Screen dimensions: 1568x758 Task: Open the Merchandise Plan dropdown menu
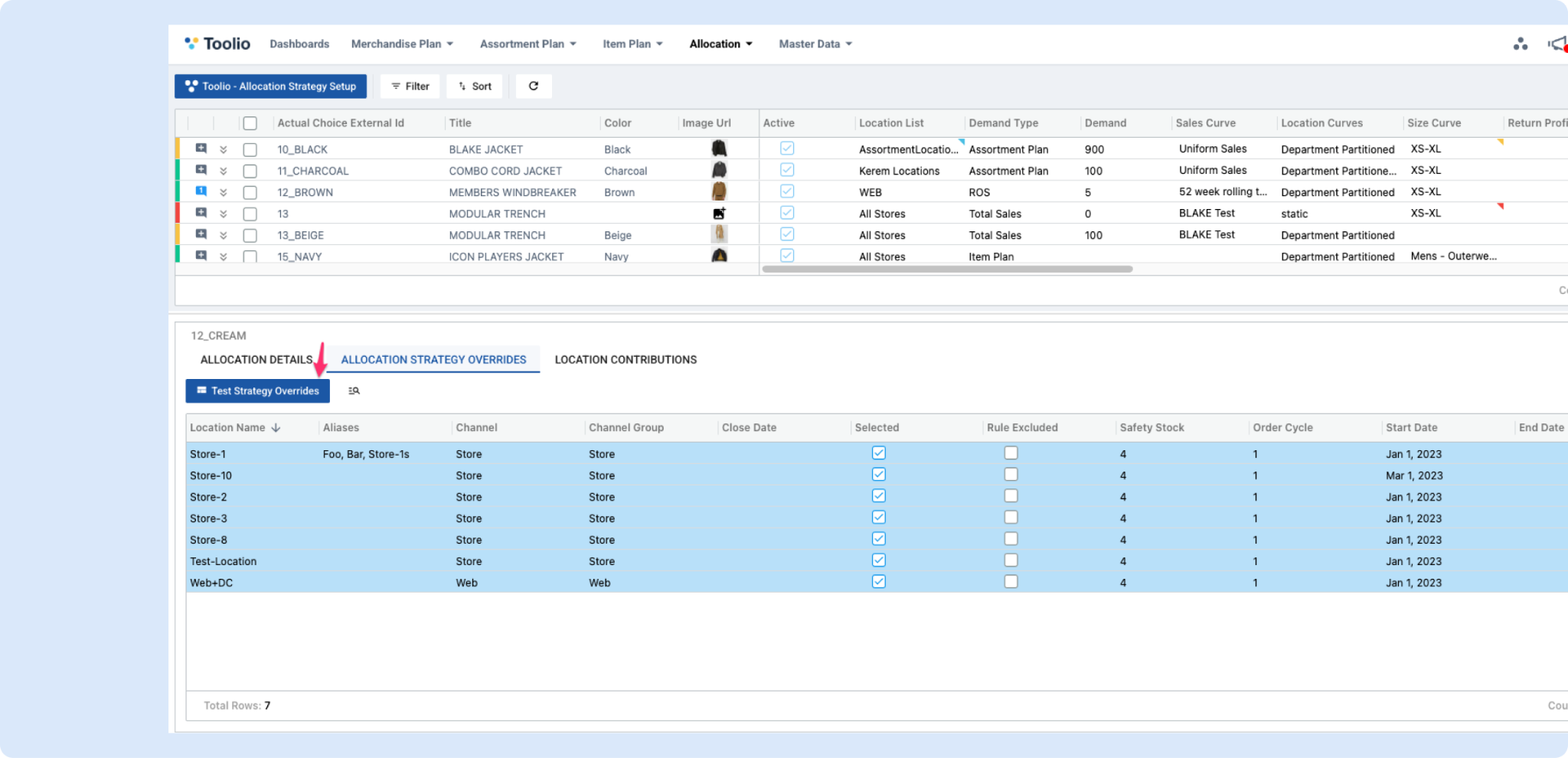coord(402,44)
